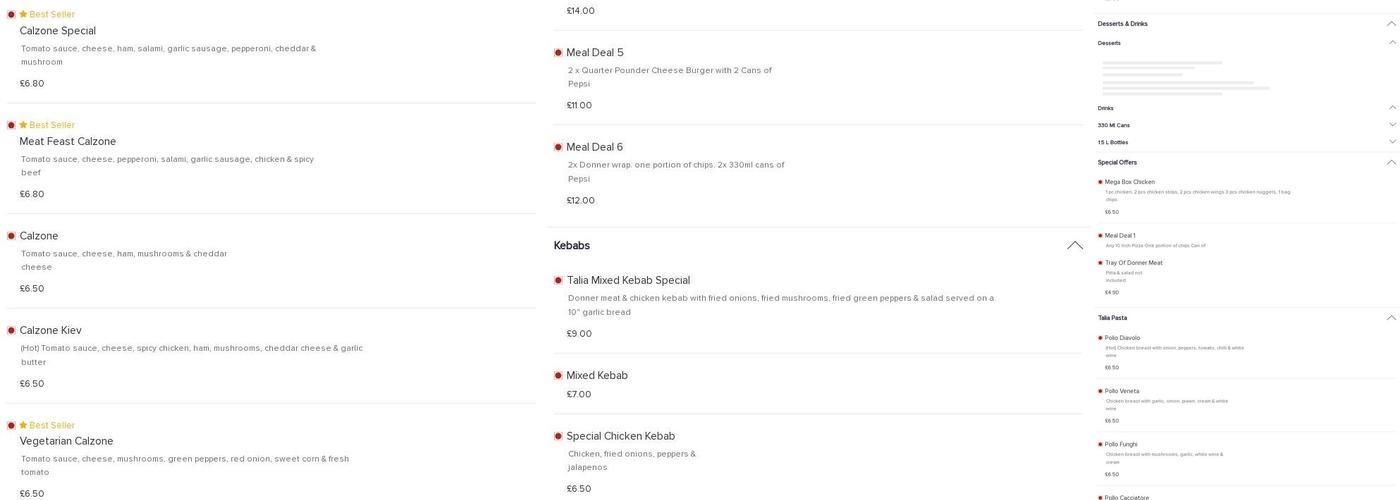Open Tray Of Donner Meat offer

coord(1133,263)
